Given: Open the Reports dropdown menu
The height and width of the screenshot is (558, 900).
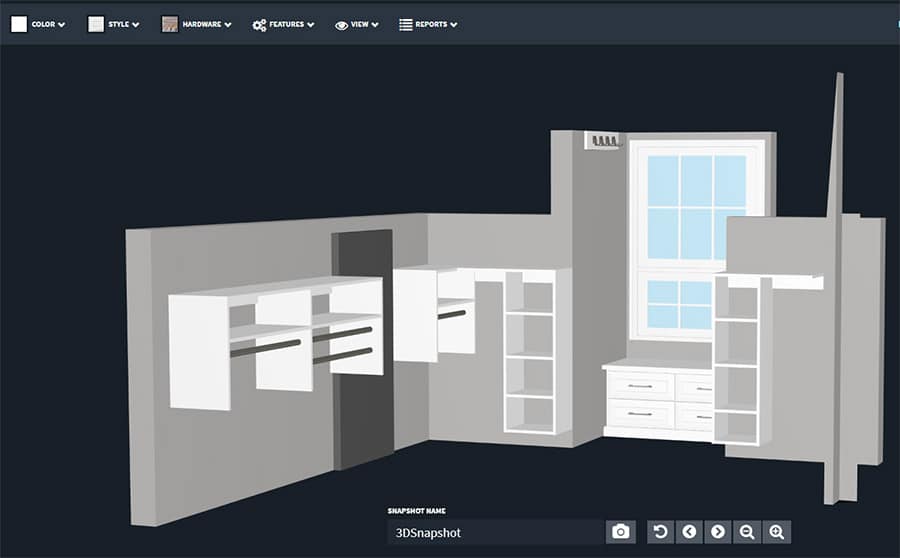Looking at the screenshot, I should [429, 24].
